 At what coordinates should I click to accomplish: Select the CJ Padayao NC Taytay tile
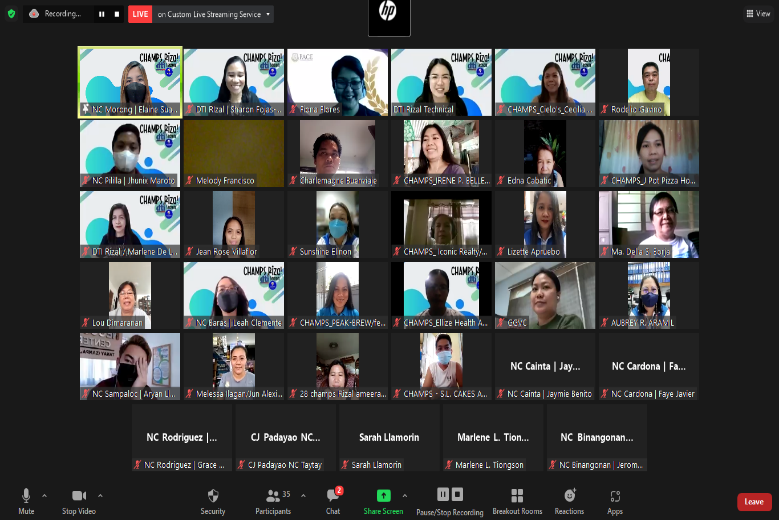click(286, 437)
